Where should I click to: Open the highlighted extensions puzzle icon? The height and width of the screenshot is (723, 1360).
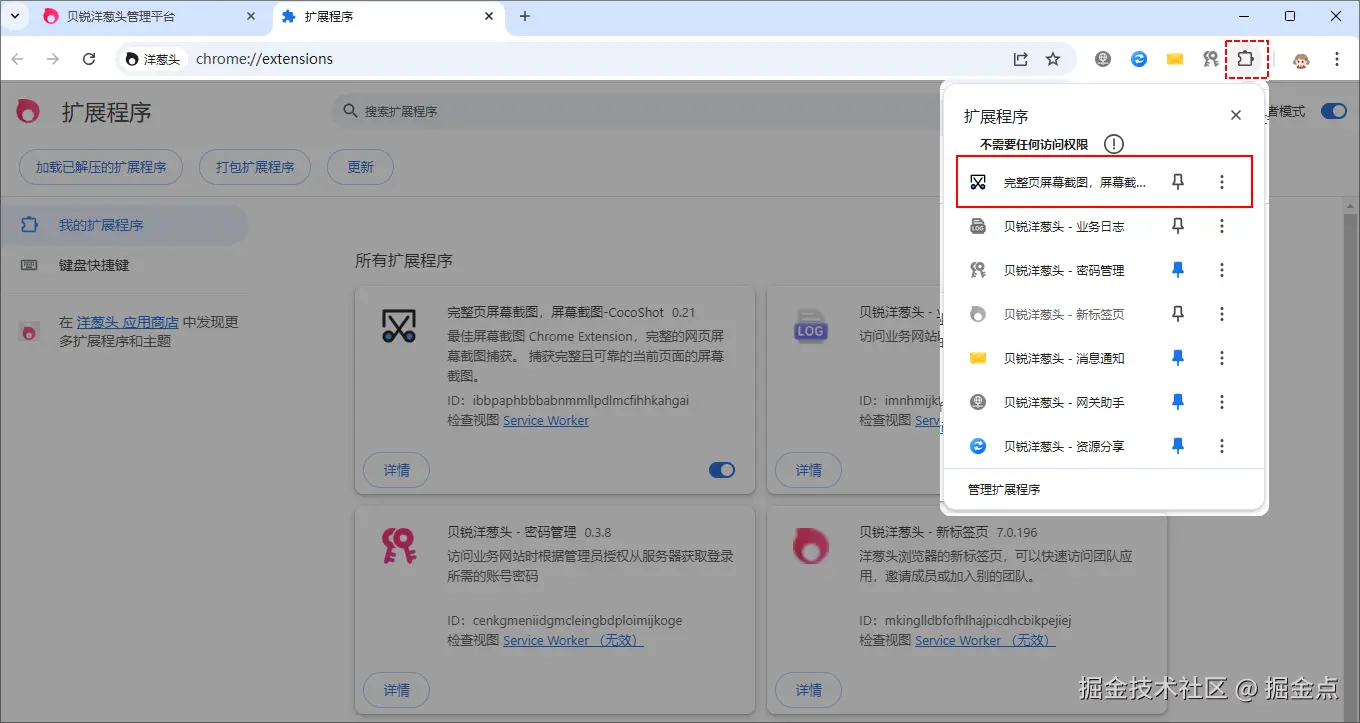click(x=1246, y=59)
